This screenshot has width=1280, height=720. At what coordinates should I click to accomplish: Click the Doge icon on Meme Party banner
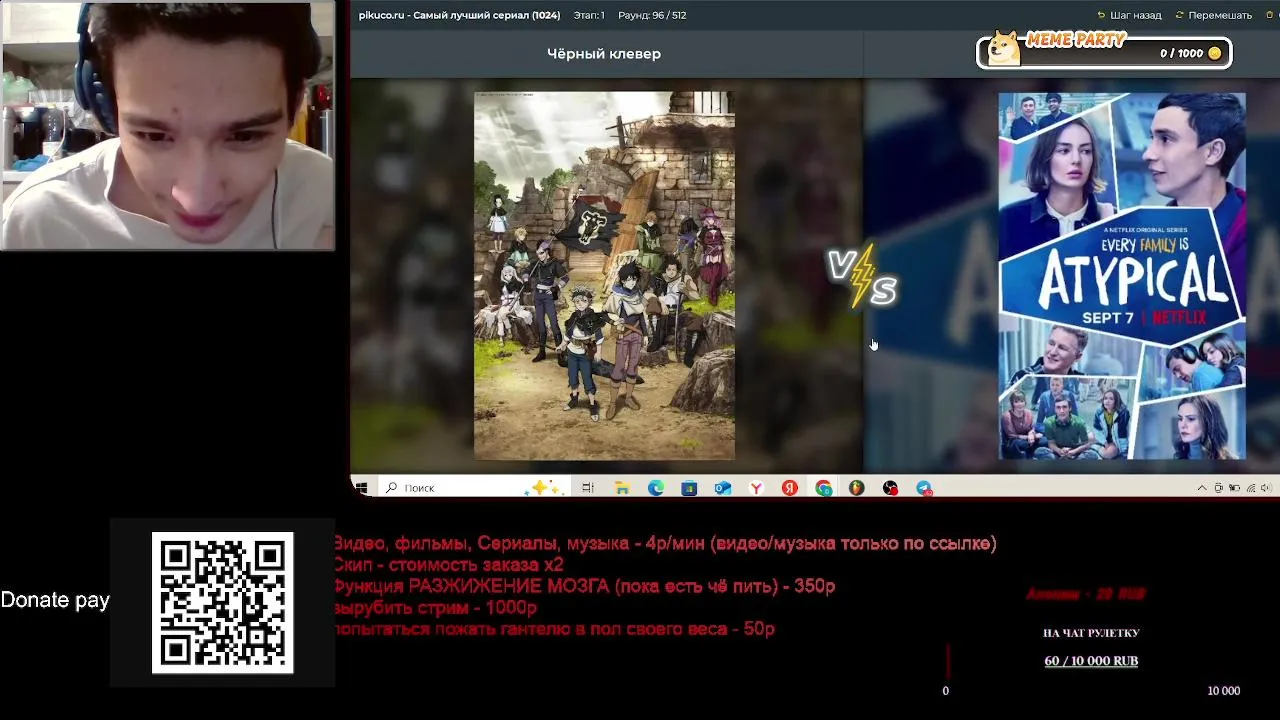(1004, 48)
